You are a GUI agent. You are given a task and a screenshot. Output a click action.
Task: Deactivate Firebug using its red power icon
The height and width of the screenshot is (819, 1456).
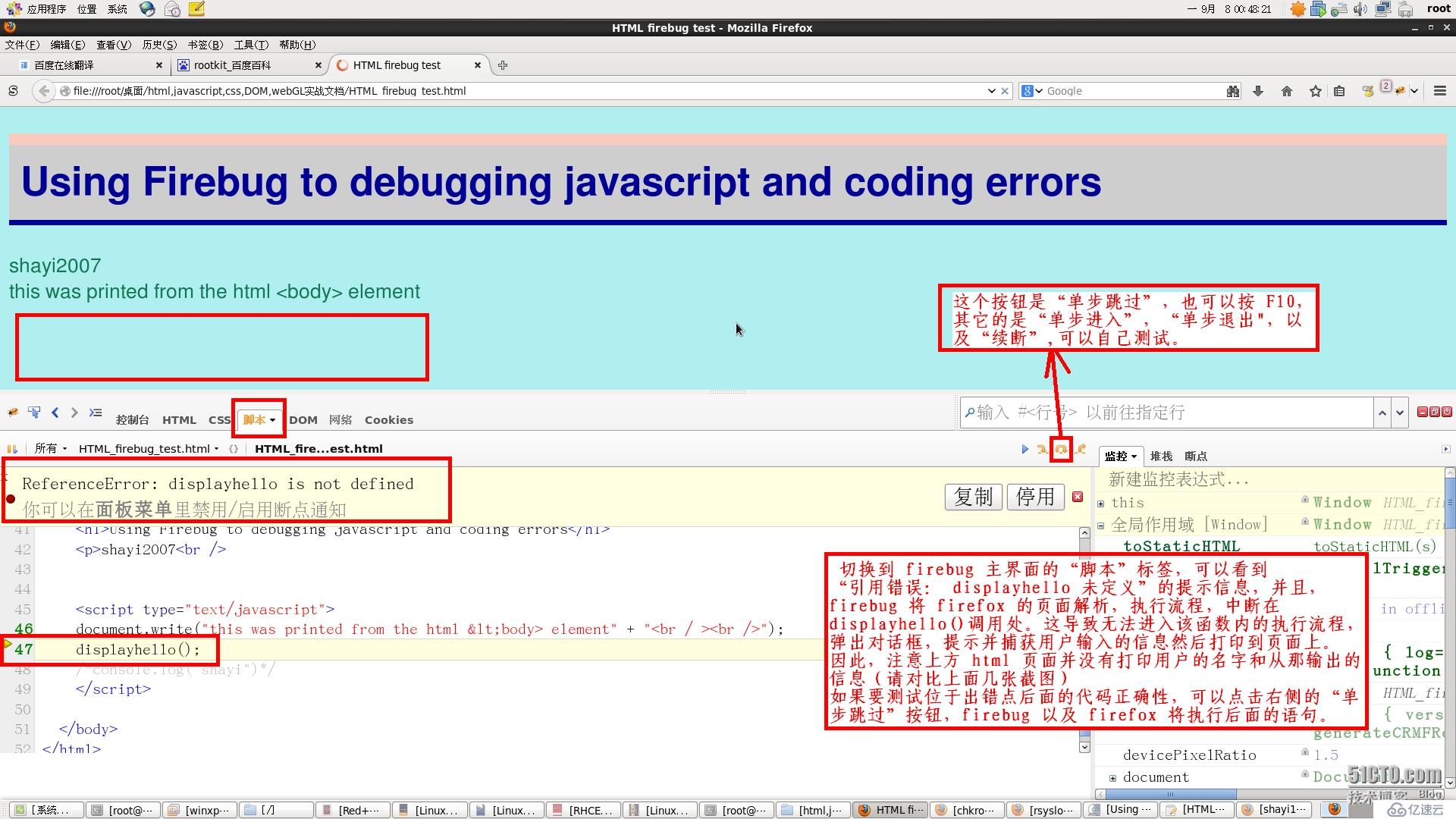(x=1447, y=412)
